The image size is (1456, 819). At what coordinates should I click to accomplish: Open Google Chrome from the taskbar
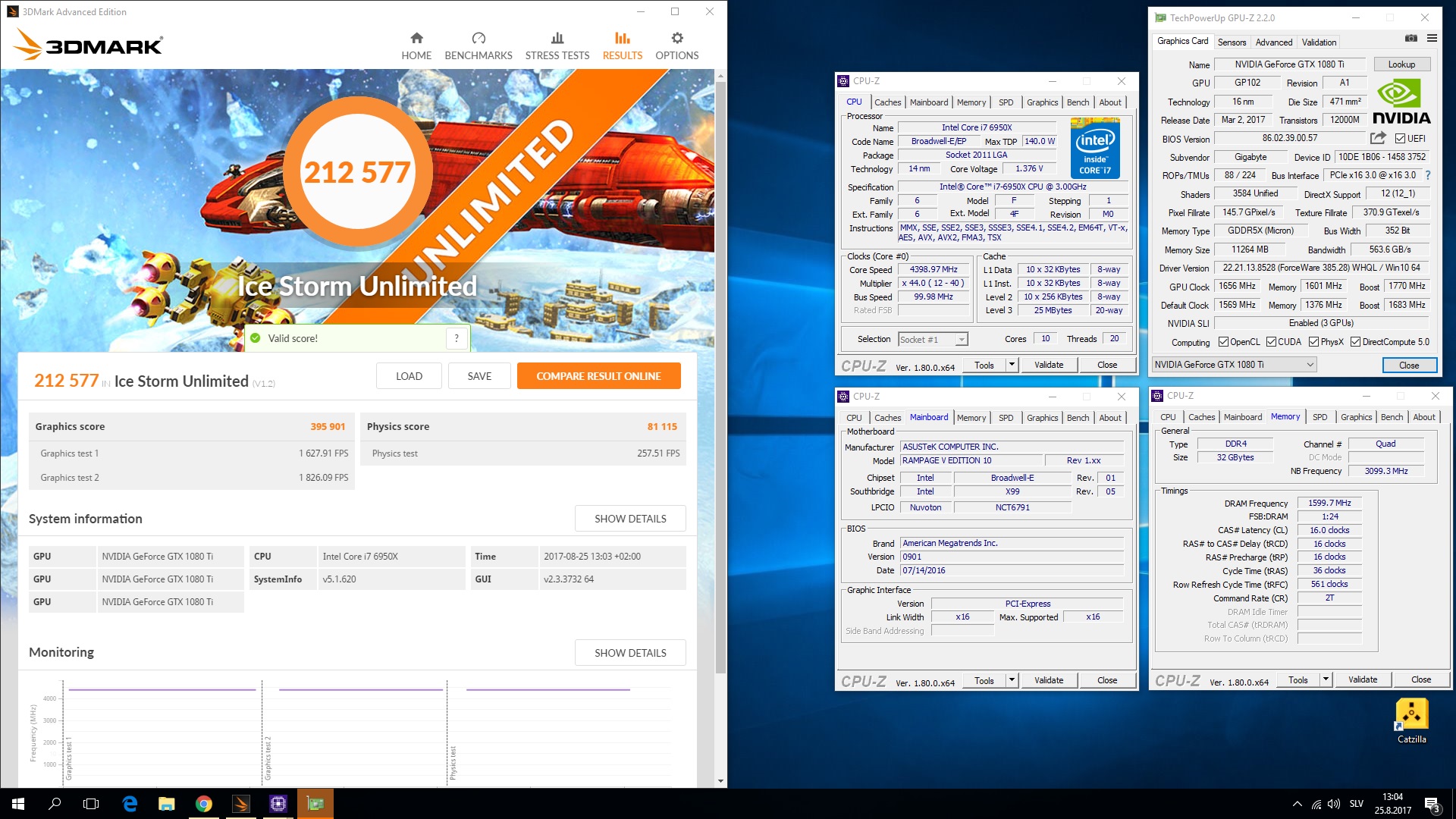click(204, 804)
